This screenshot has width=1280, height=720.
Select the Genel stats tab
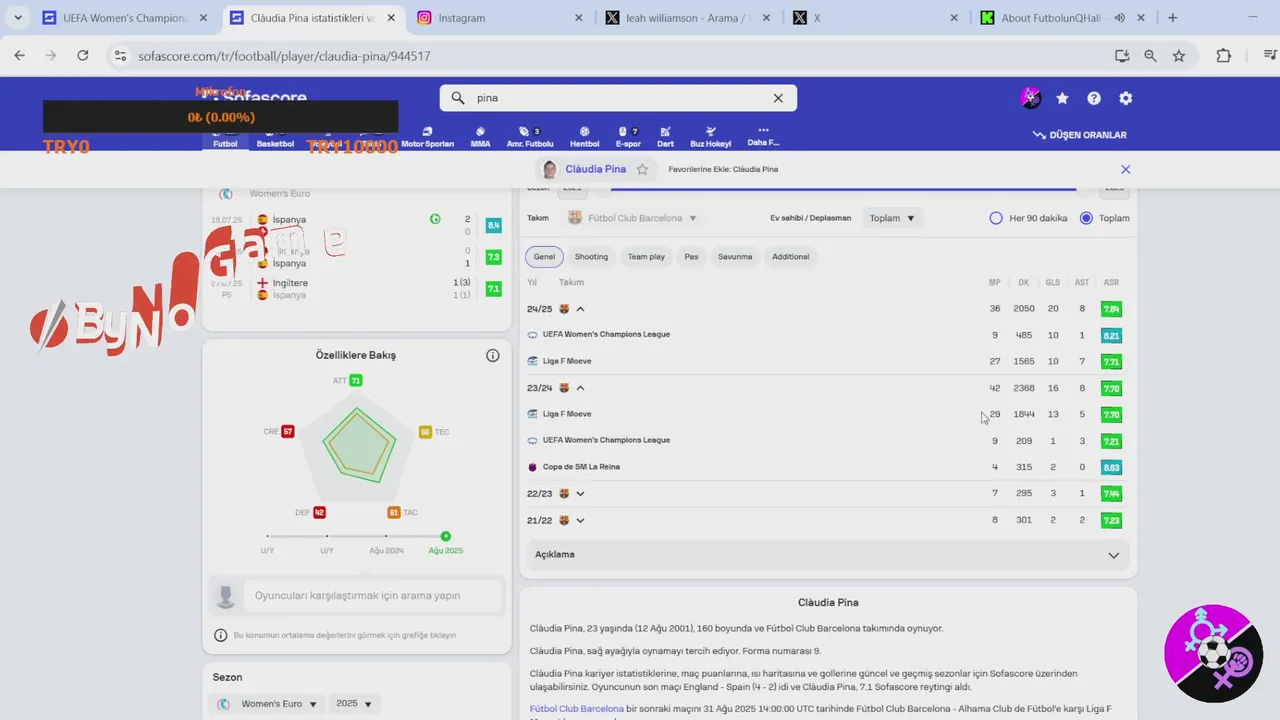pos(544,257)
